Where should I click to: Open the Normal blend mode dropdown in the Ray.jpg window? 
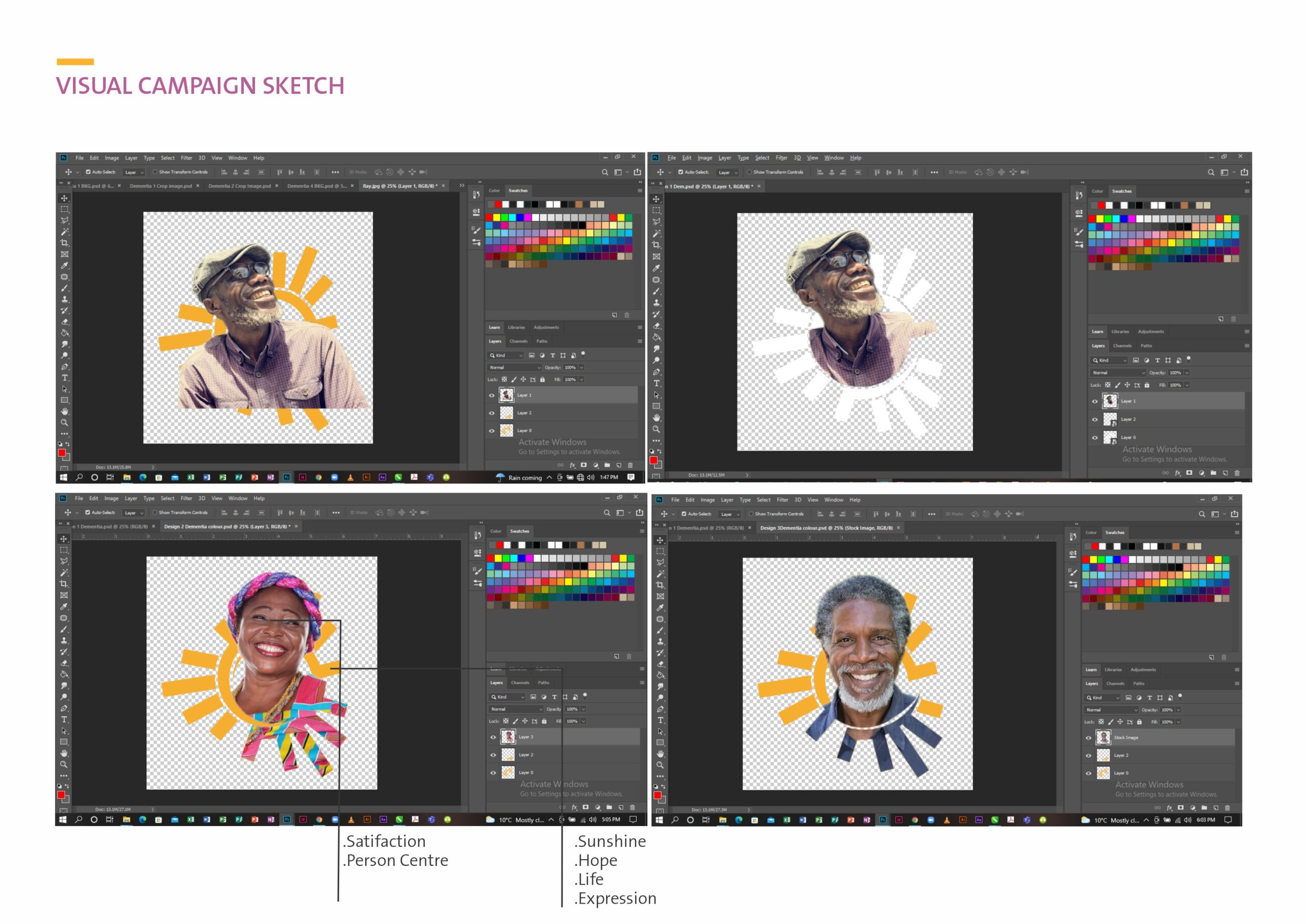(x=515, y=367)
